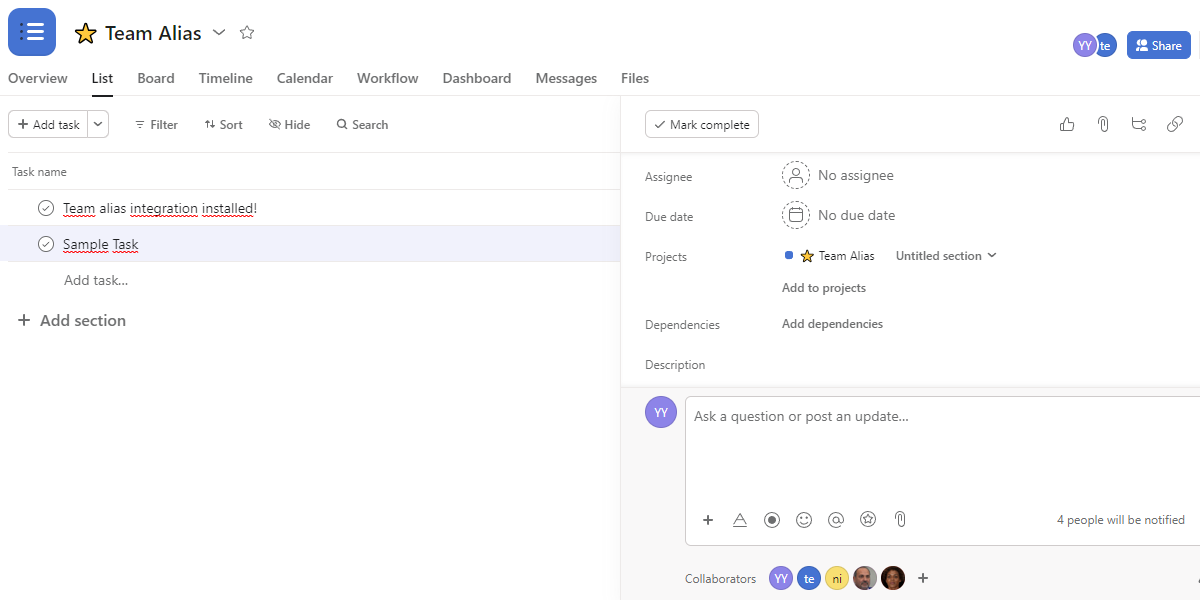This screenshot has width=1200, height=600.
Task: Attach a file via comment toolbar paperclip
Action: pyautogui.click(x=900, y=520)
